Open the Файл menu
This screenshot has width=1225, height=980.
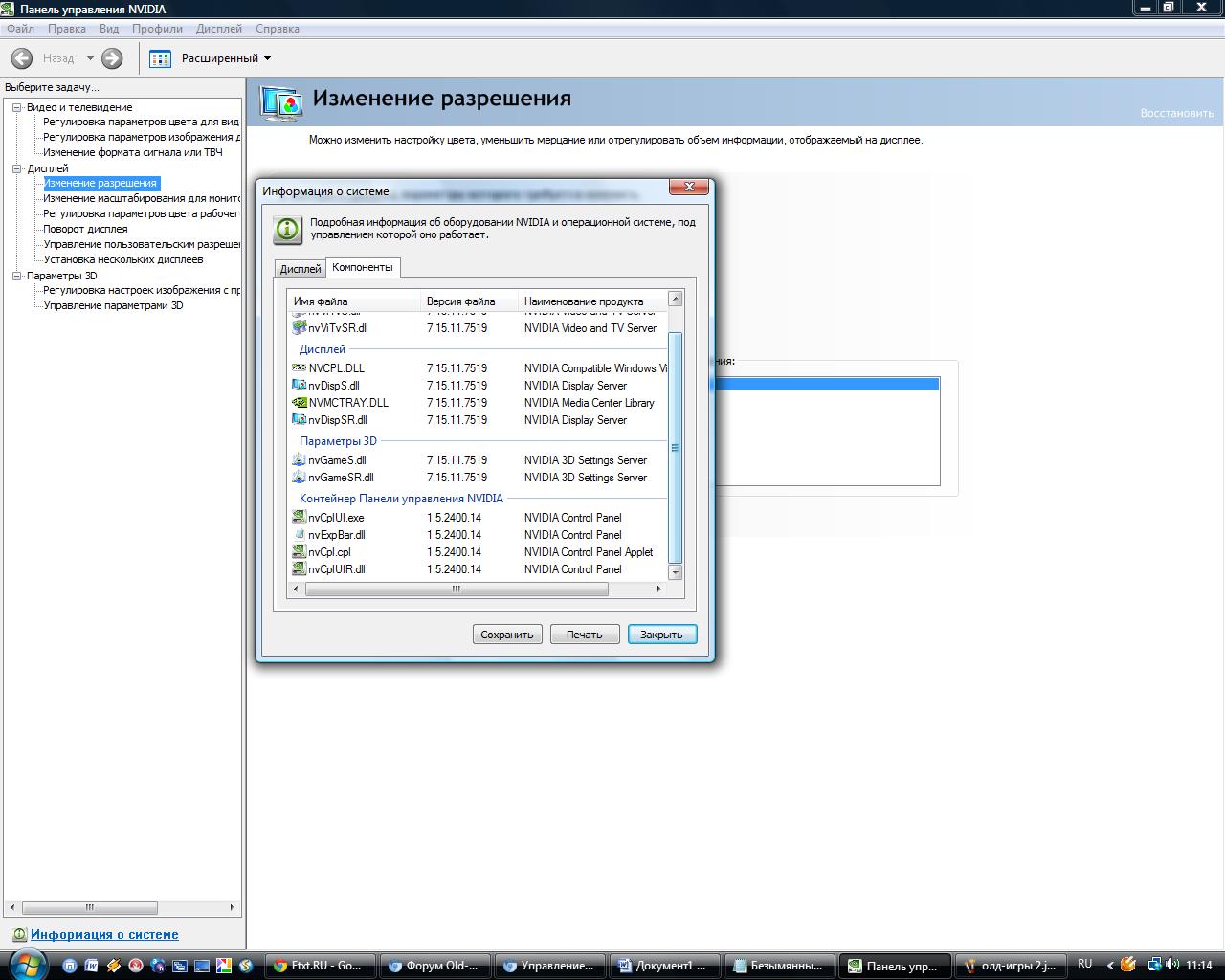tap(20, 29)
